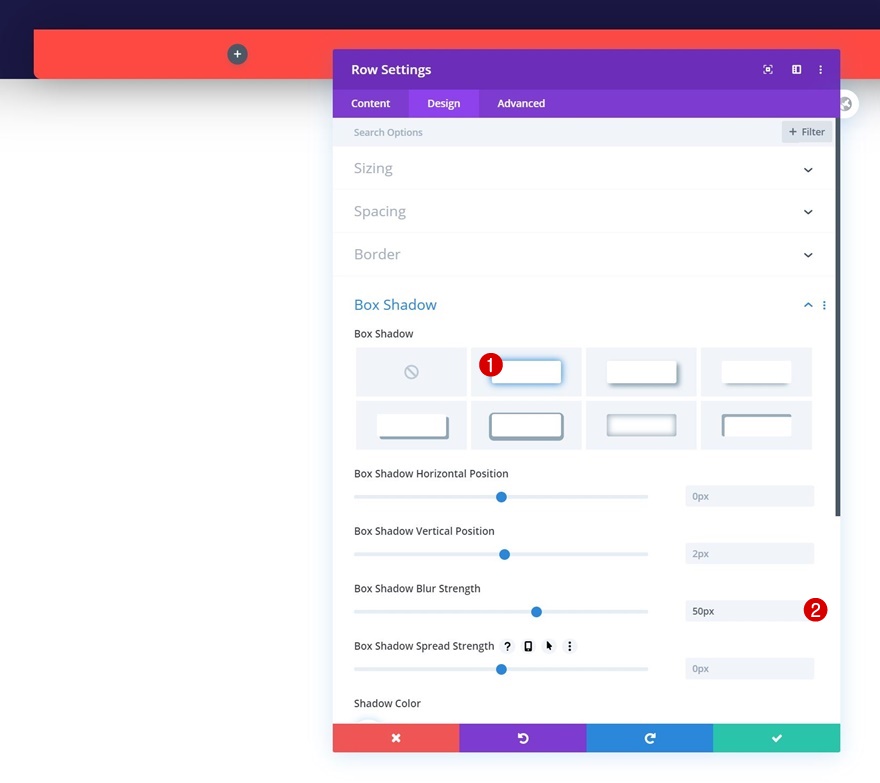Click help question mark beside Spread Strength
880x783 pixels.
(x=507, y=647)
